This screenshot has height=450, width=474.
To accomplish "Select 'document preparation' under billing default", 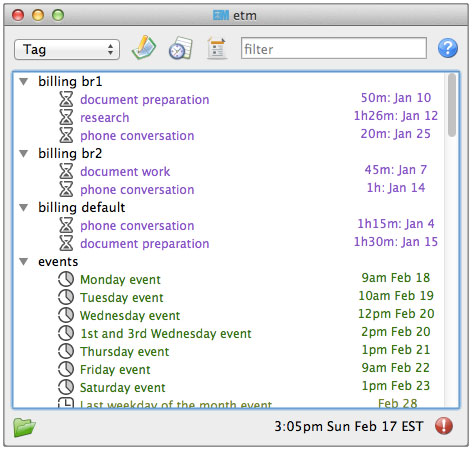I will [145, 244].
